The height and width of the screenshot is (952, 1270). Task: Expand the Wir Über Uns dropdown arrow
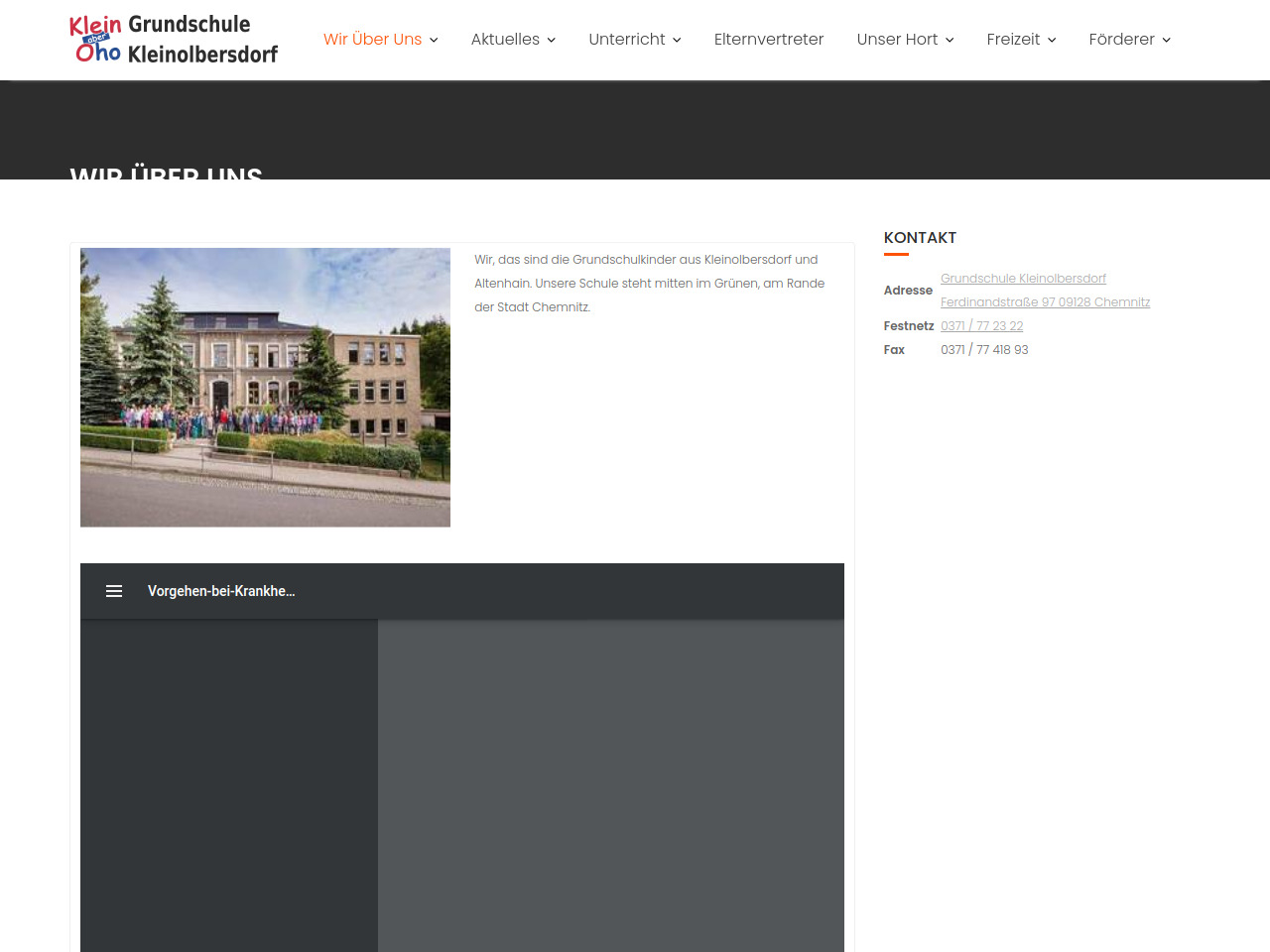pyautogui.click(x=434, y=40)
